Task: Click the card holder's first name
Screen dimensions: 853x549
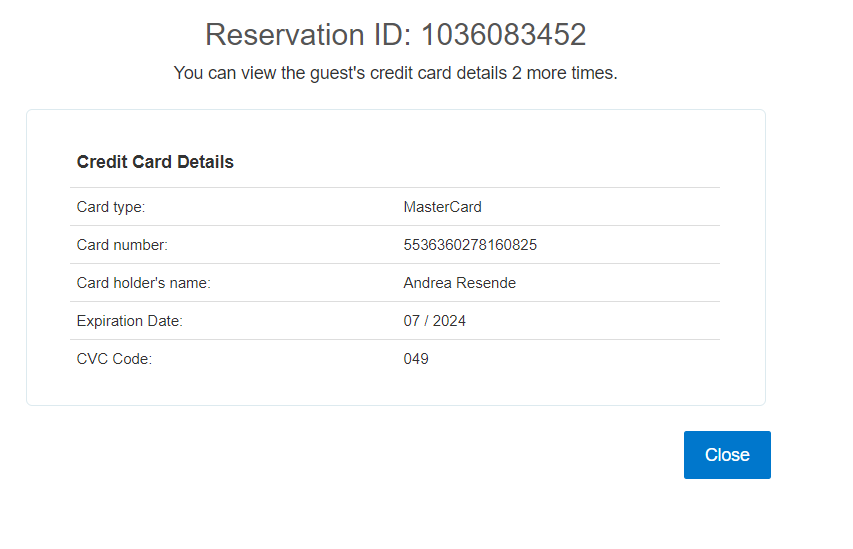Action: [428, 283]
